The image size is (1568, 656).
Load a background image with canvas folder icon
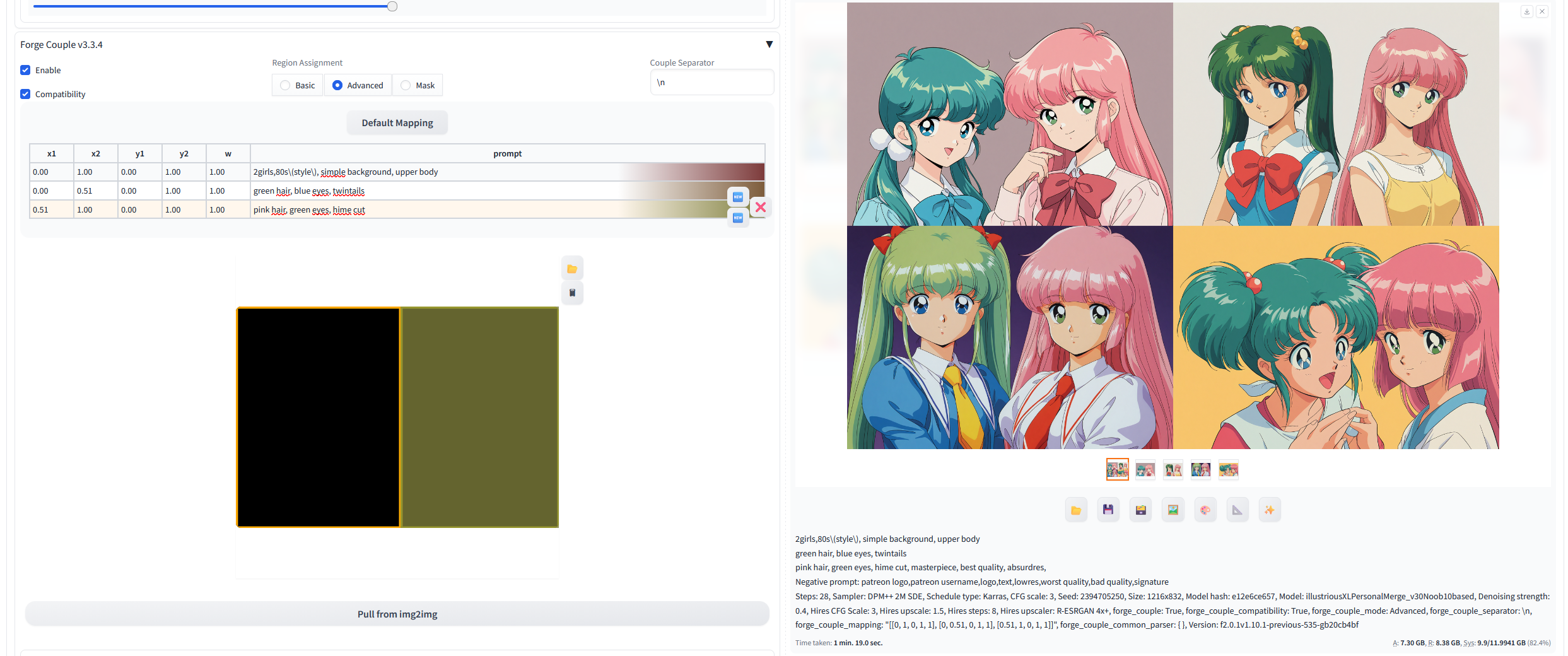[572, 269]
